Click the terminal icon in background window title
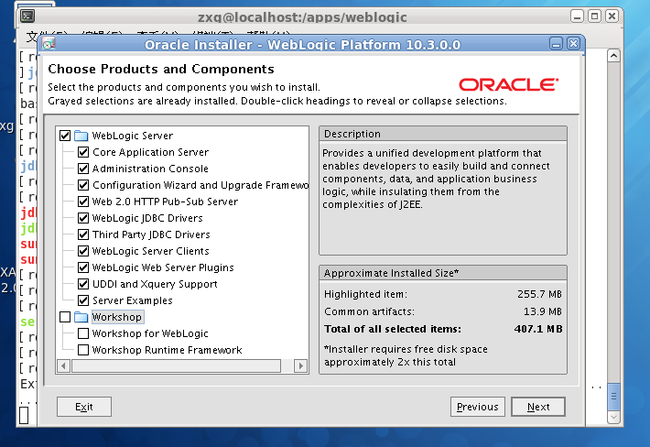The image size is (650, 447). (x=28, y=16)
